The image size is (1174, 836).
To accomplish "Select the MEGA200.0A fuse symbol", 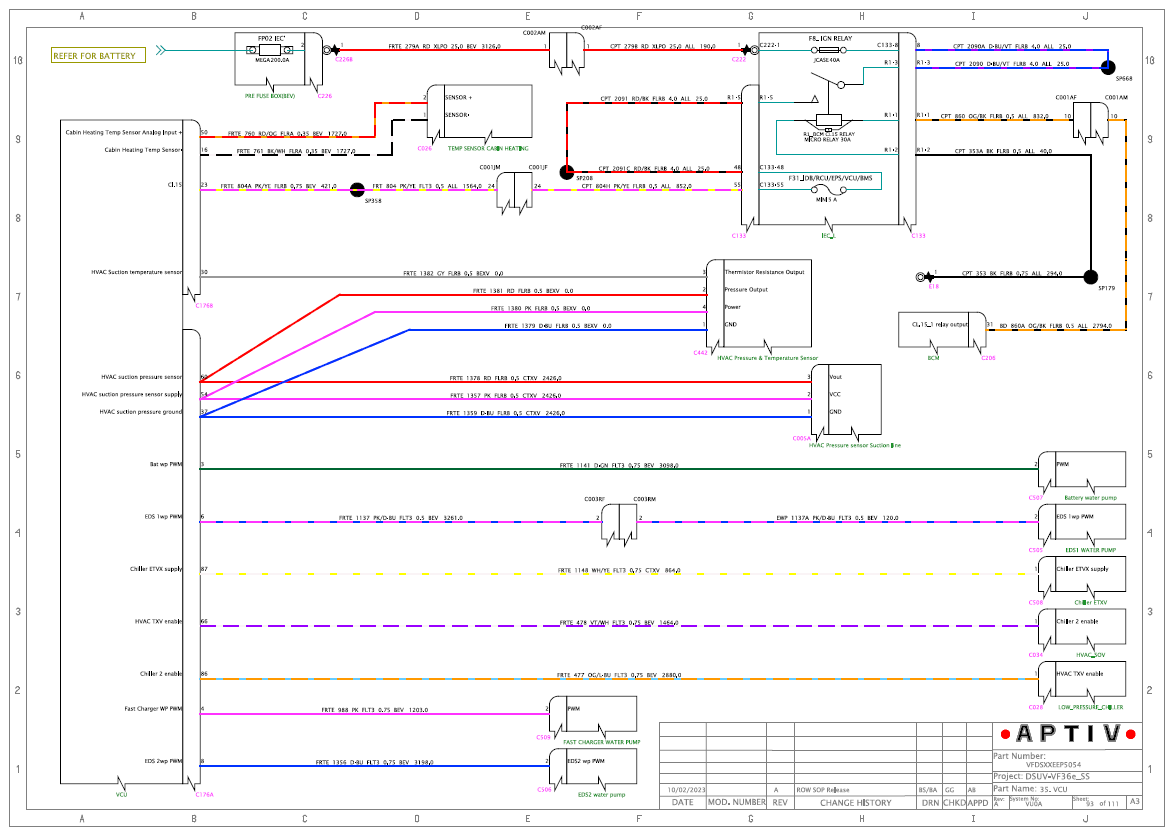I will 270,50.
